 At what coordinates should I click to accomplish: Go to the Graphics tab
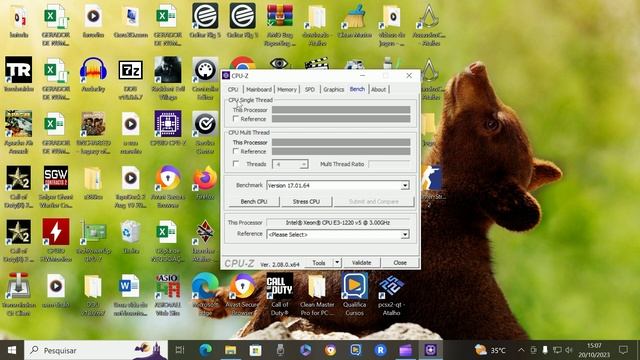point(333,89)
